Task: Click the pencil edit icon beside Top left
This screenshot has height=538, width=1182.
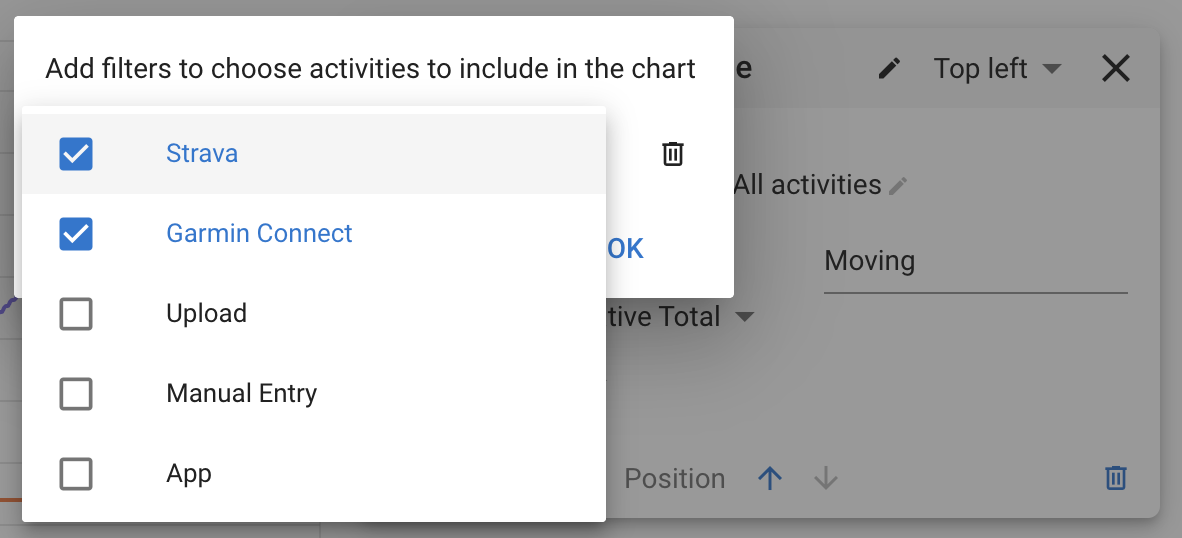Action: [890, 69]
